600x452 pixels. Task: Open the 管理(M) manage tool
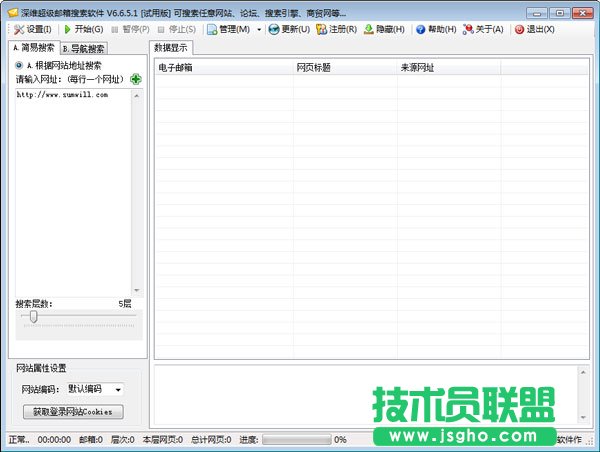(x=229, y=29)
